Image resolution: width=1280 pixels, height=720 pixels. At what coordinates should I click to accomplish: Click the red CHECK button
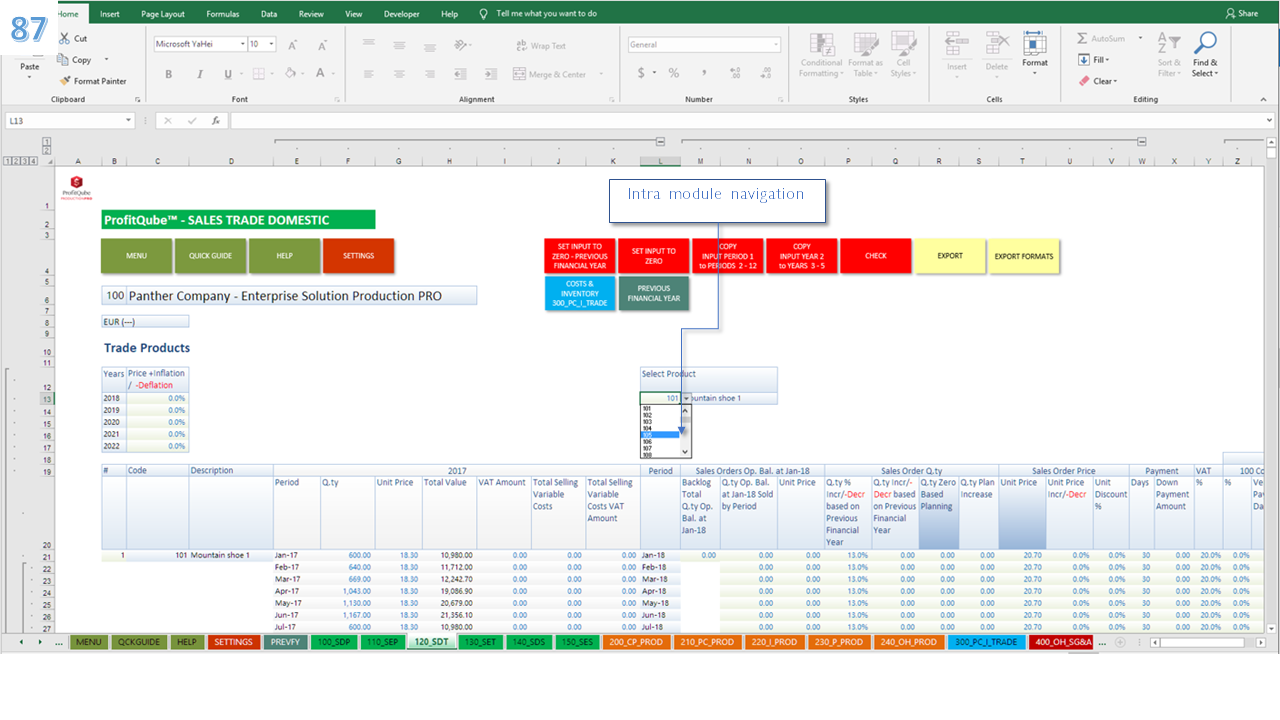(x=876, y=256)
